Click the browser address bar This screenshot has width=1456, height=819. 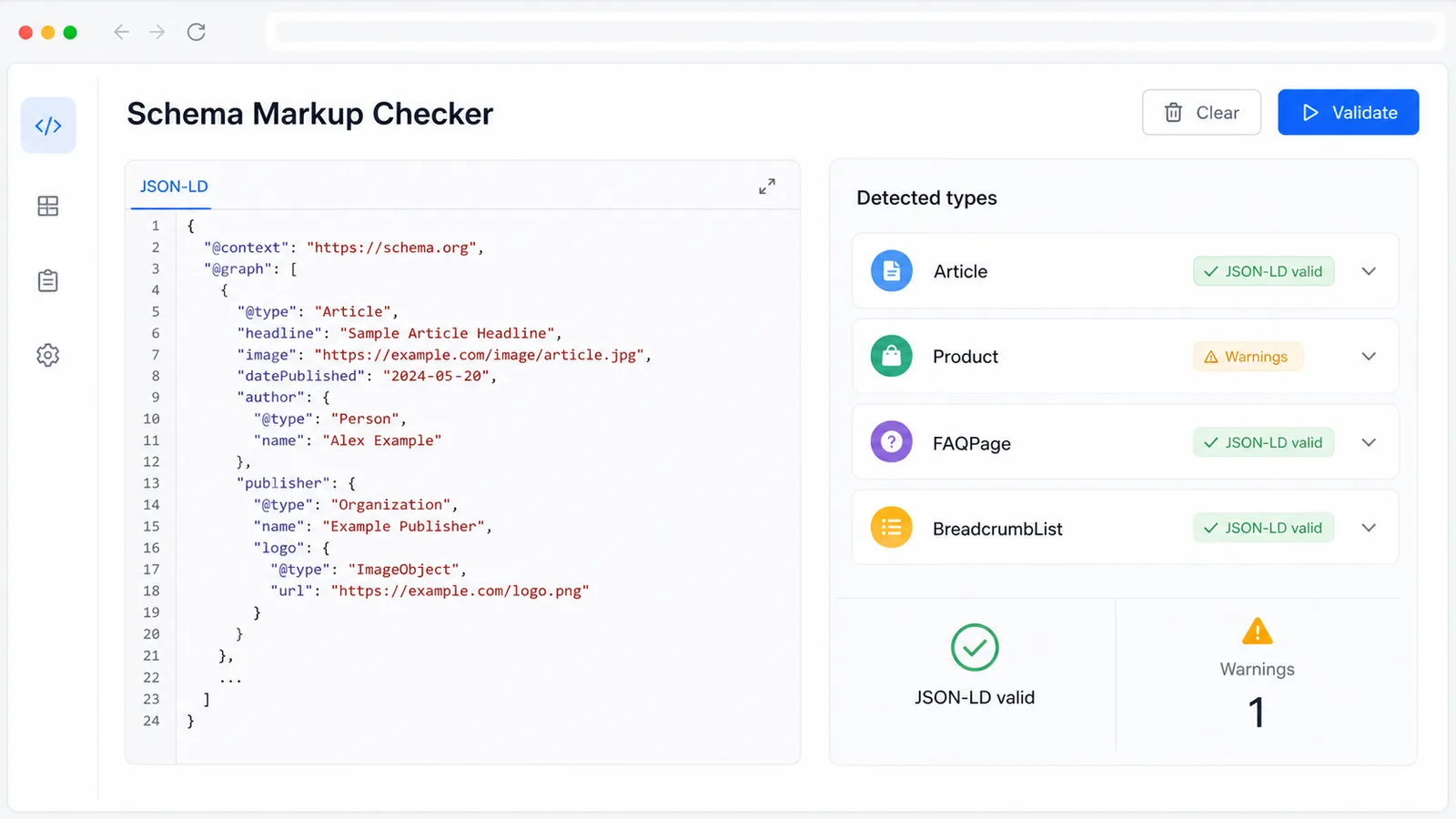coord(855,32)
